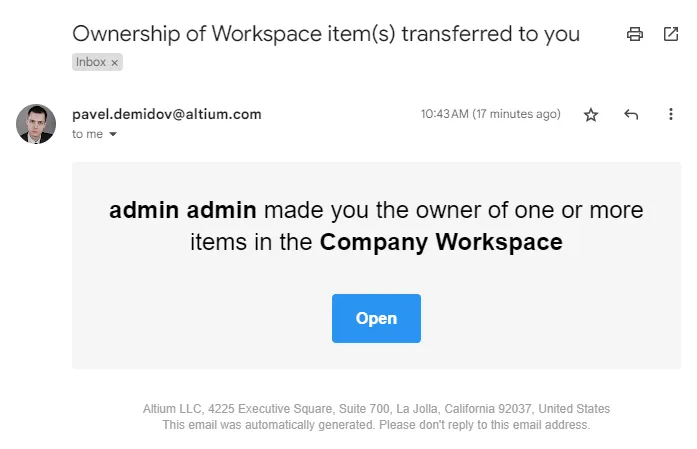Print this email using the printer icon
The height and width of the screenshot is (449, 697).
tap(634, 34)
